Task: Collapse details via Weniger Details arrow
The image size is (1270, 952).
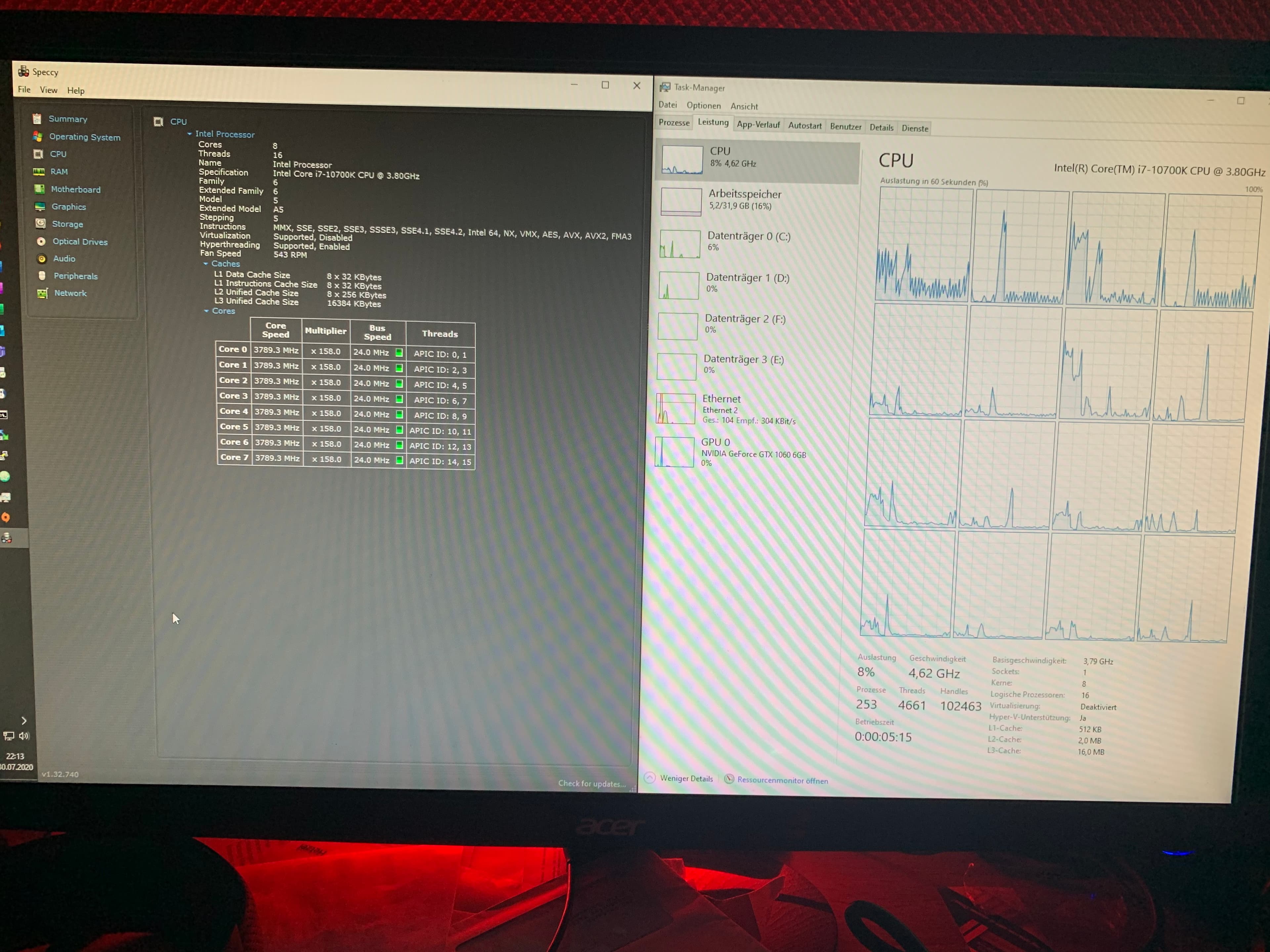Action: click(650, 777)
